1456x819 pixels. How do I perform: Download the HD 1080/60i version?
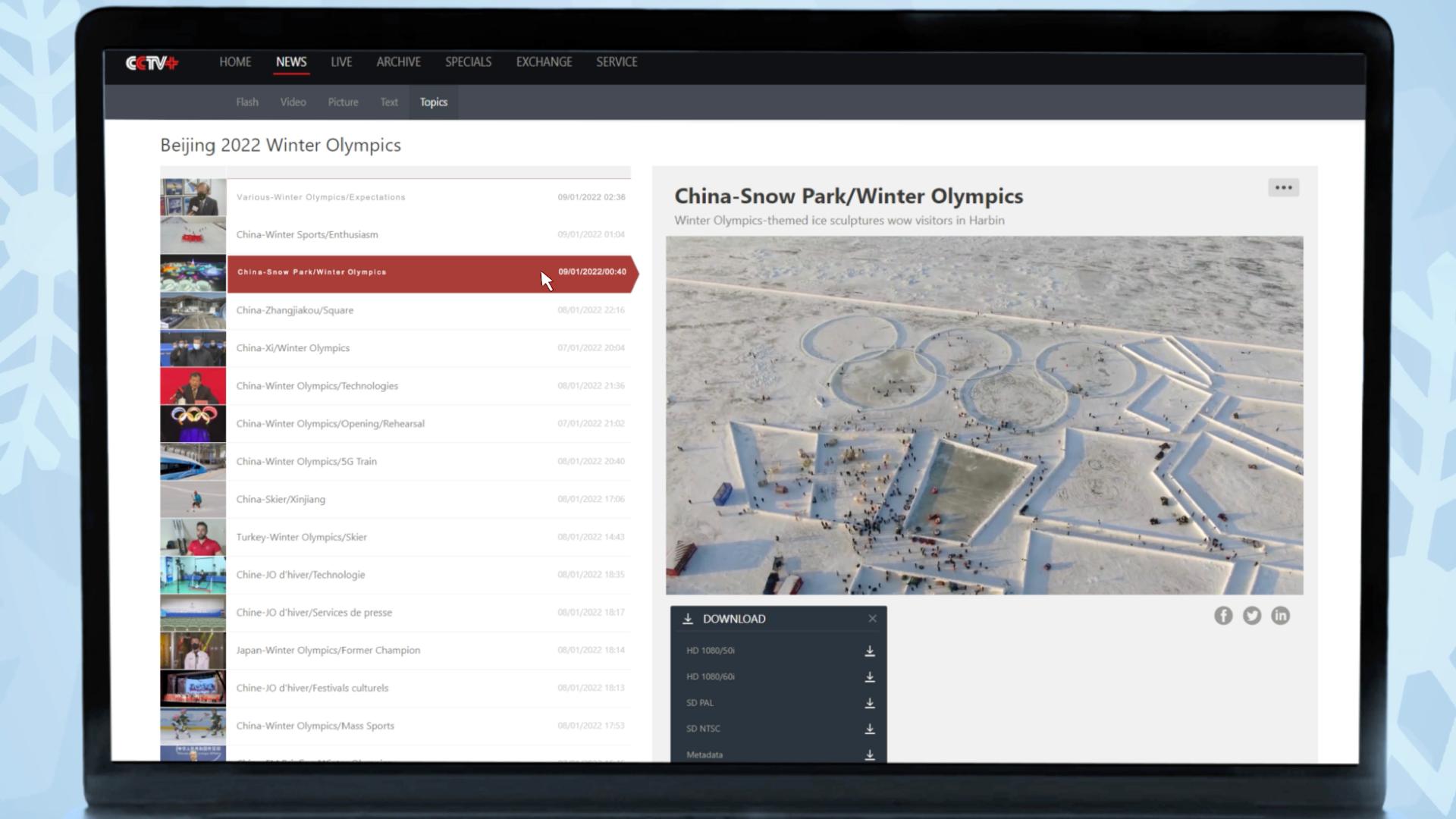[x=870, y=676]
